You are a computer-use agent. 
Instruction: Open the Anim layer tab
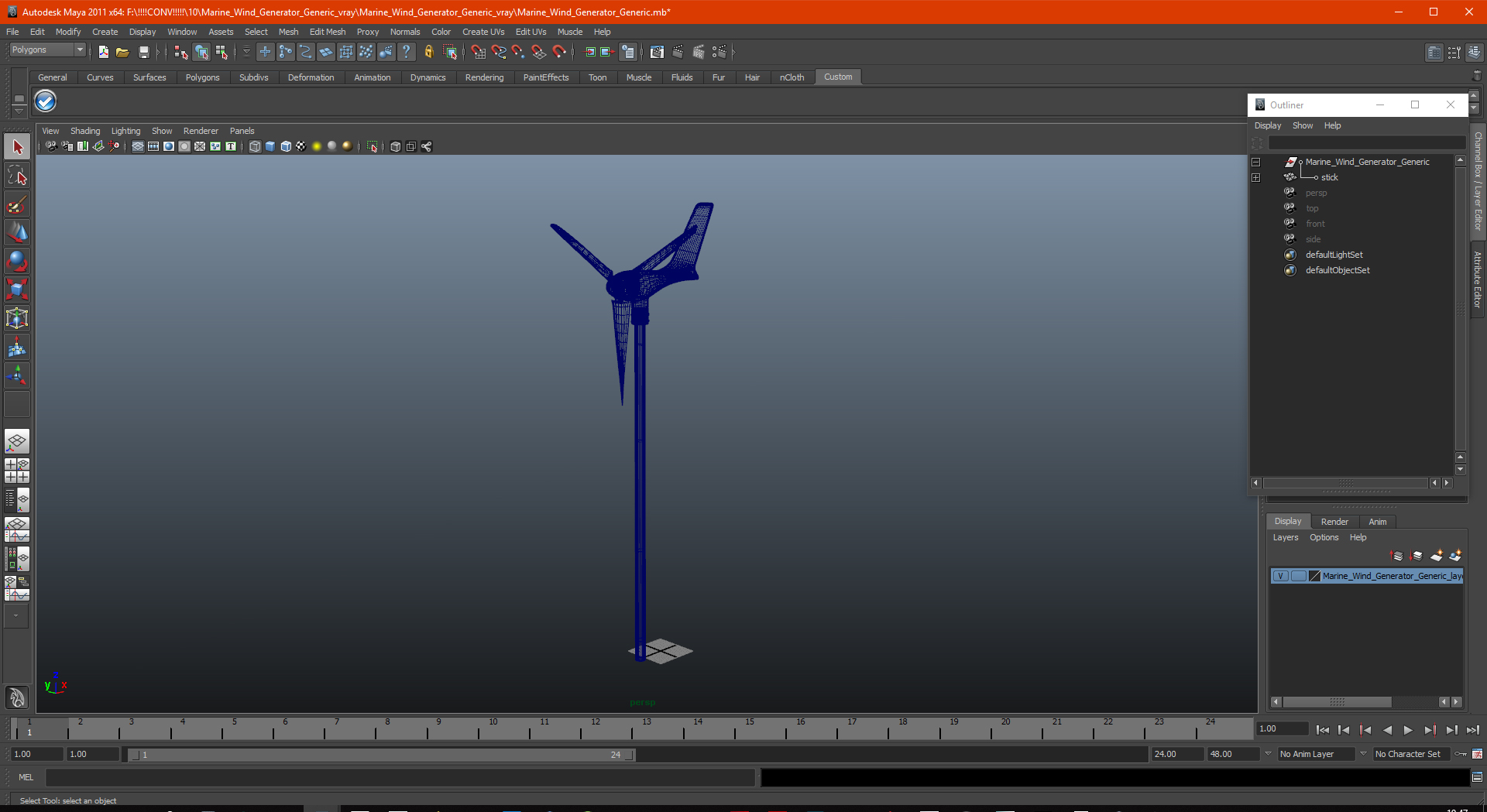[1377, 522]
